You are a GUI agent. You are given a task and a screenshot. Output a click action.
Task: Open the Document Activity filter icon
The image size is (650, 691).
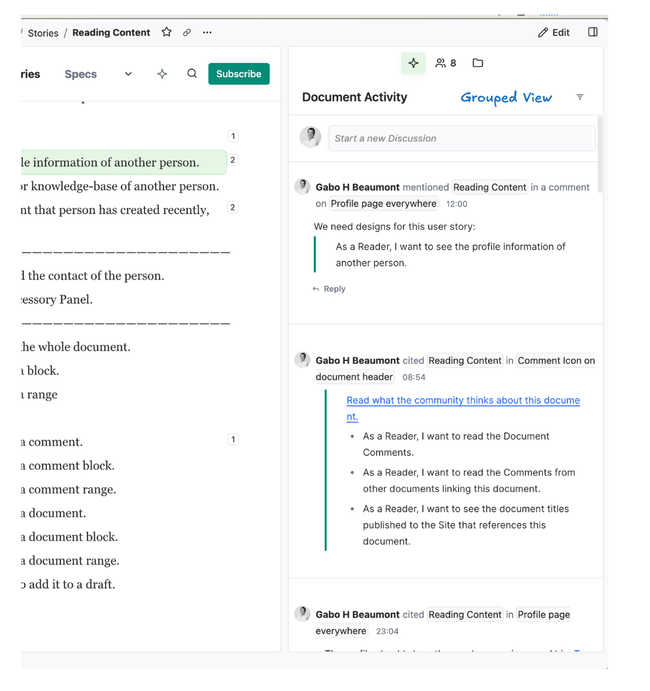coord(580,97)
